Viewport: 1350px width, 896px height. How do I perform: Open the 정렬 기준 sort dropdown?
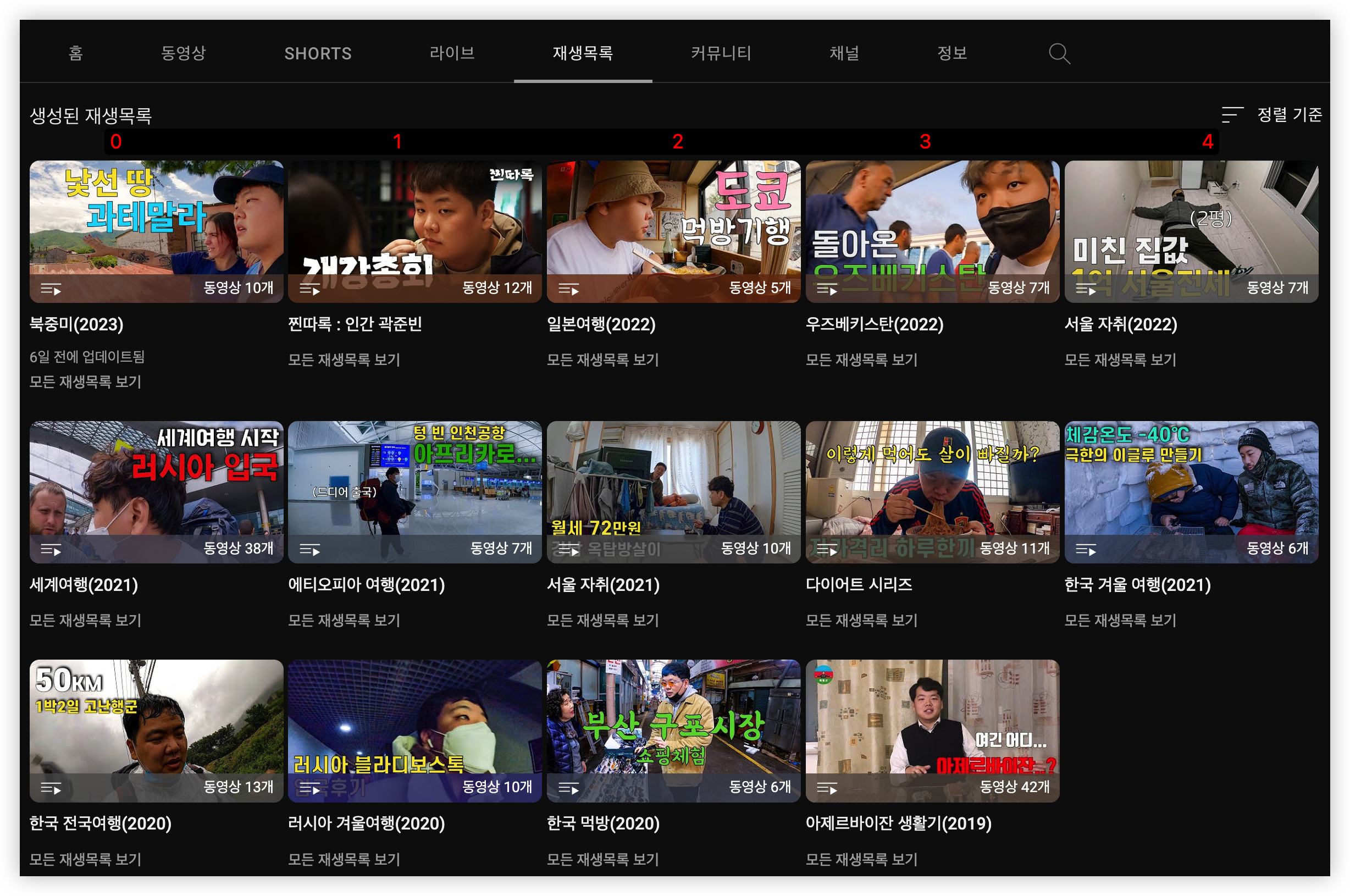coord(1289,115)
